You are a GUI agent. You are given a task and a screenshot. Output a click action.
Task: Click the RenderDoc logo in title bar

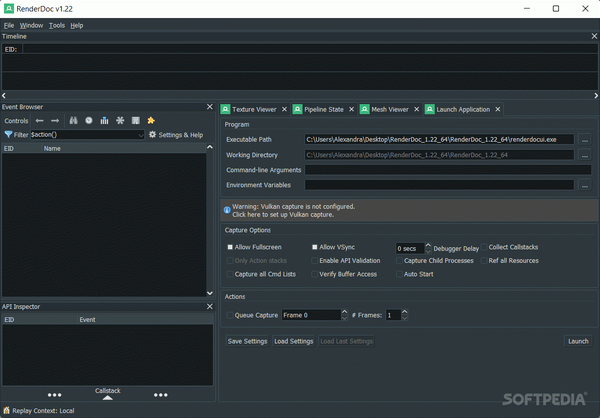point(9,8)
